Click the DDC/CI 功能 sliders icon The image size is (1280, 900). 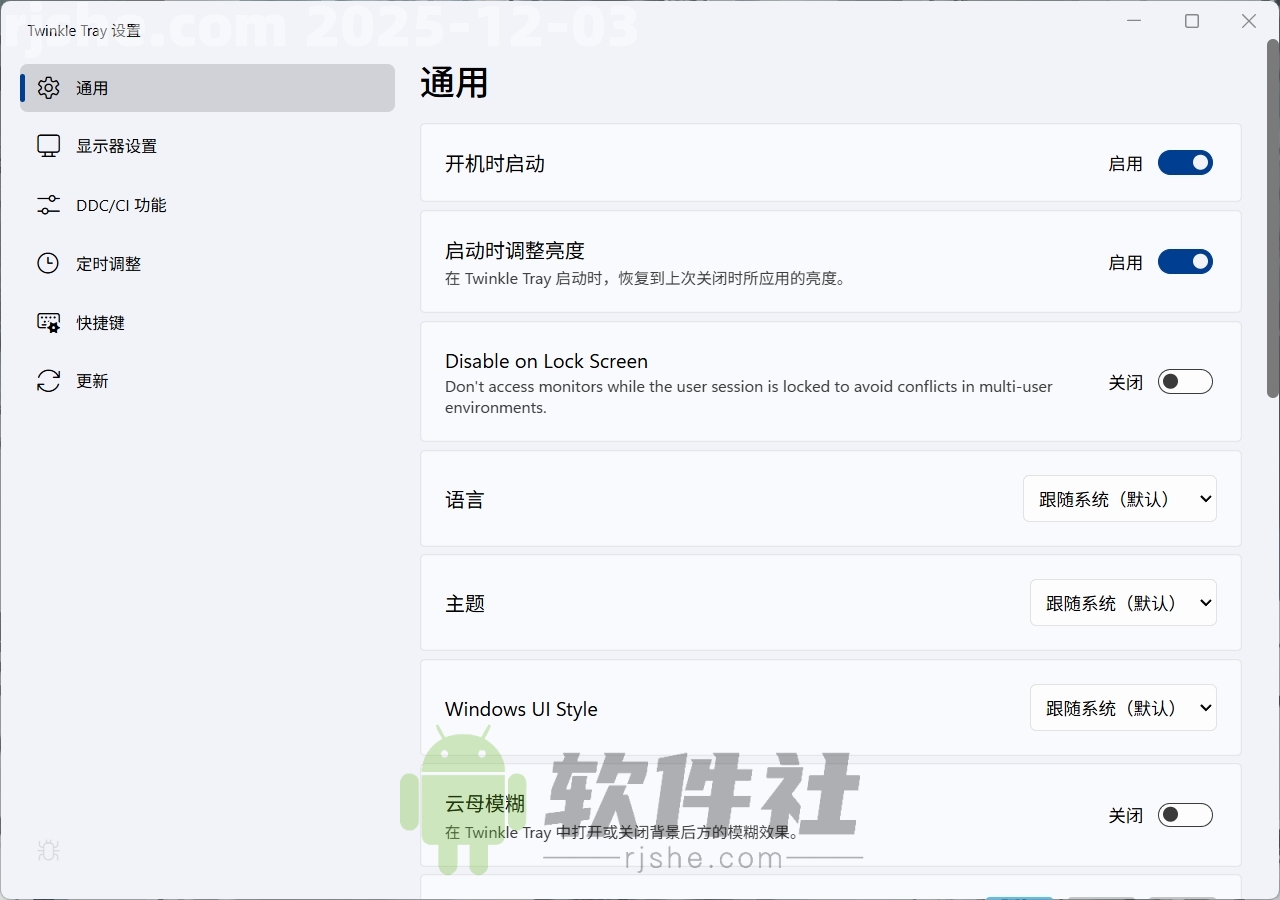(x=48, y=205)
